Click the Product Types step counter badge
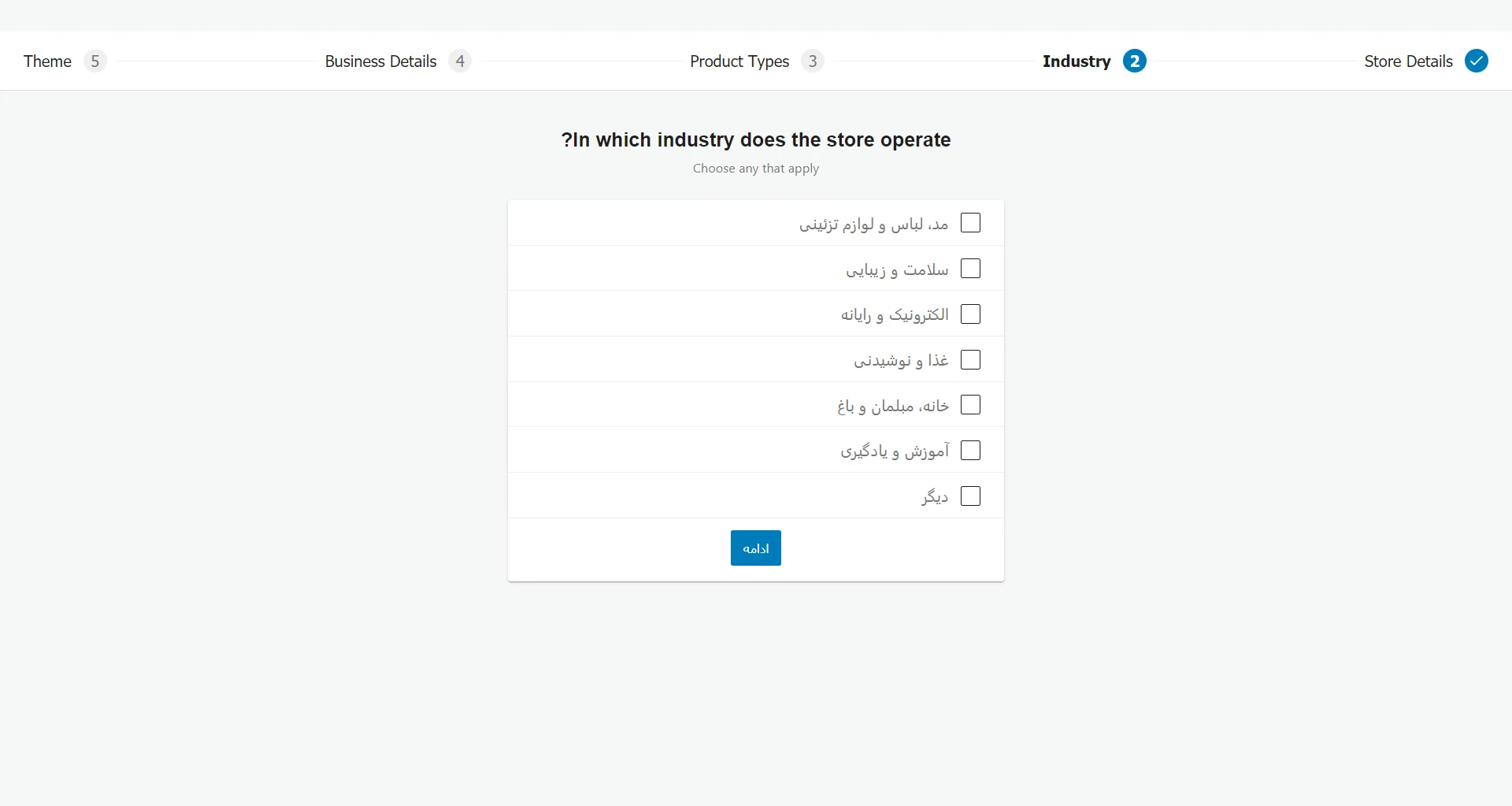This screenshot has width=1512, height=806. [813, 61]
